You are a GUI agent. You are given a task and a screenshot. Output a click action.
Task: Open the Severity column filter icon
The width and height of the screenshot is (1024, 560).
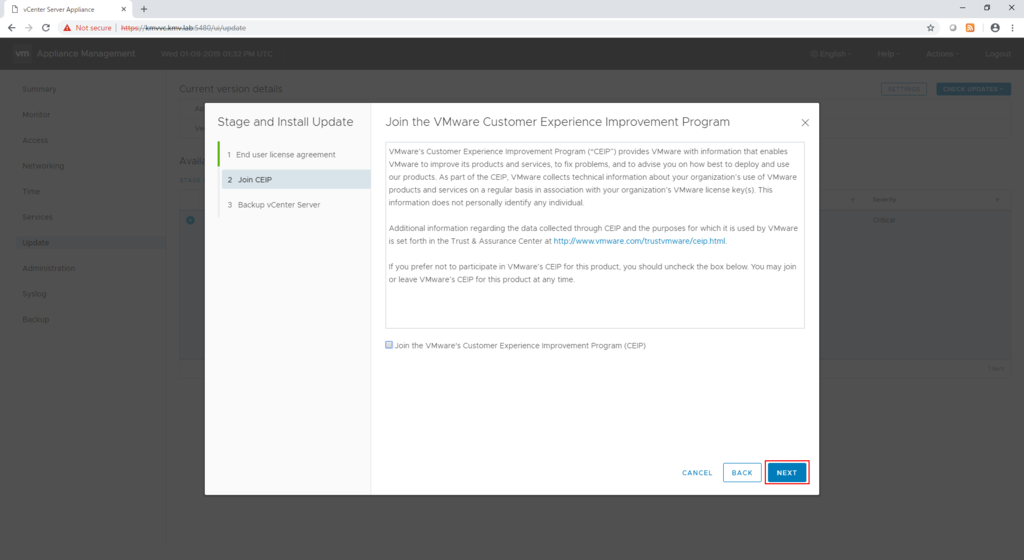(997, 200)
